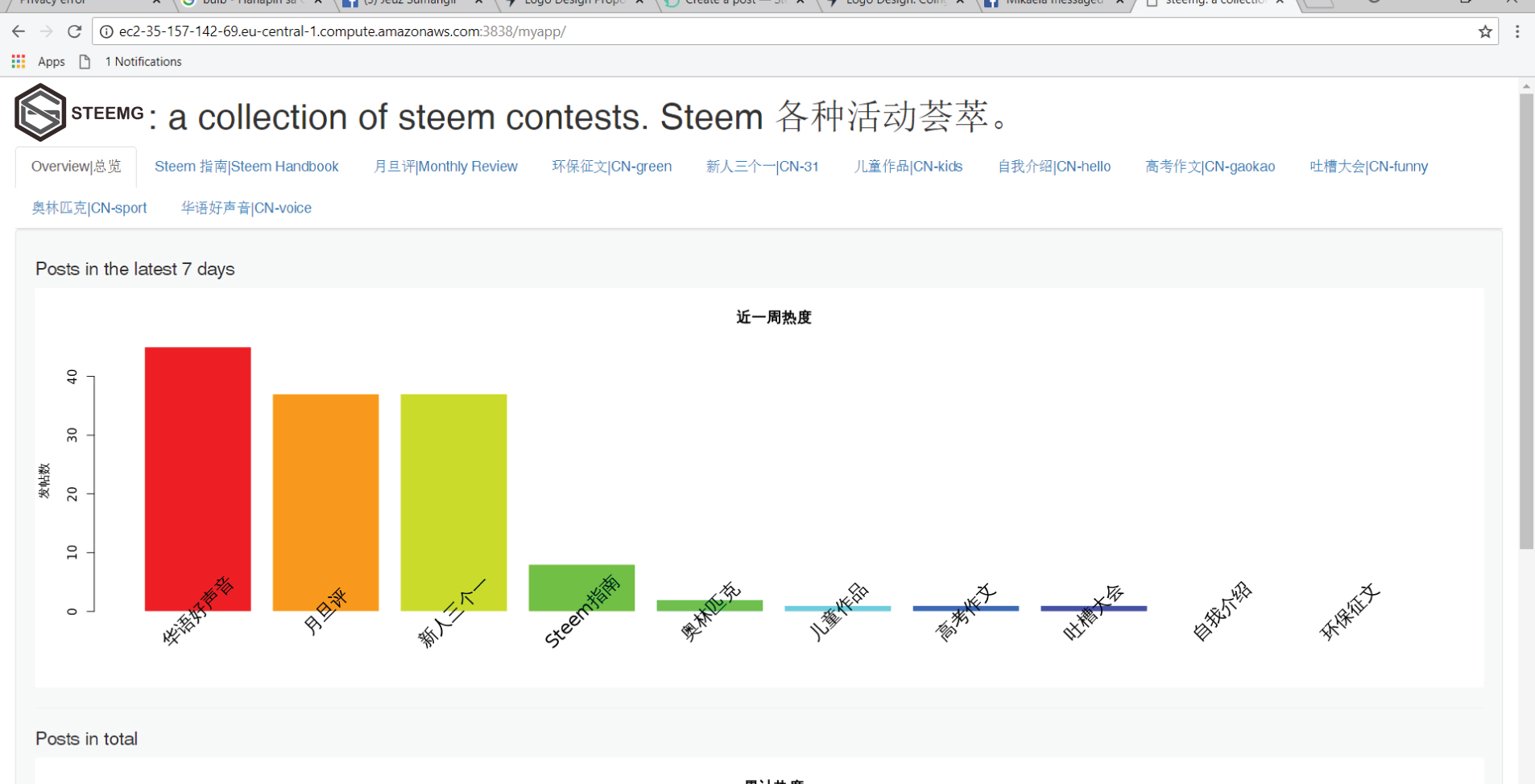Switch to the Mikaela messaged browser tab

pos(1053,2)
